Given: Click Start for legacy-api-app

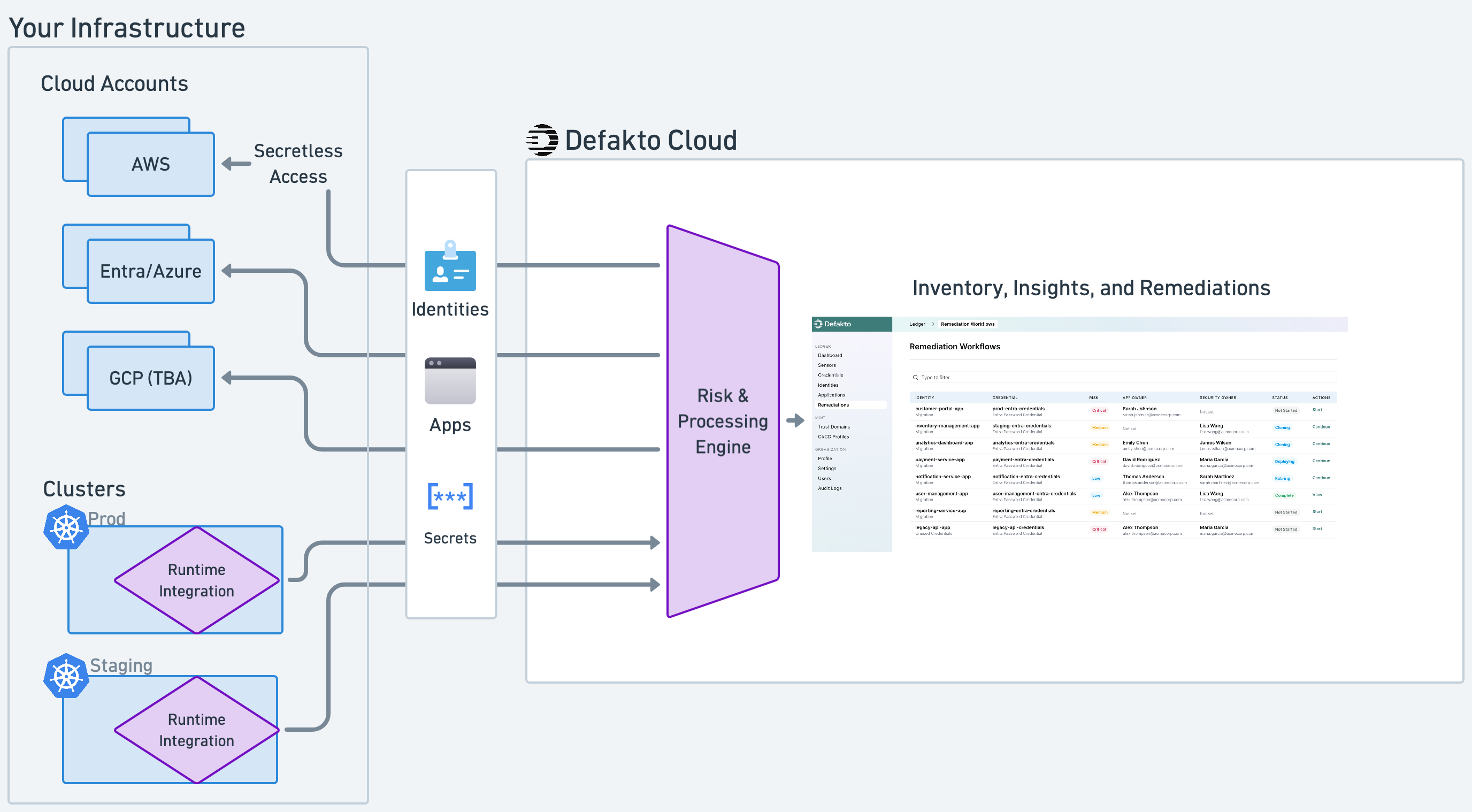Looking at the screenshot, I should [1317, 529].
